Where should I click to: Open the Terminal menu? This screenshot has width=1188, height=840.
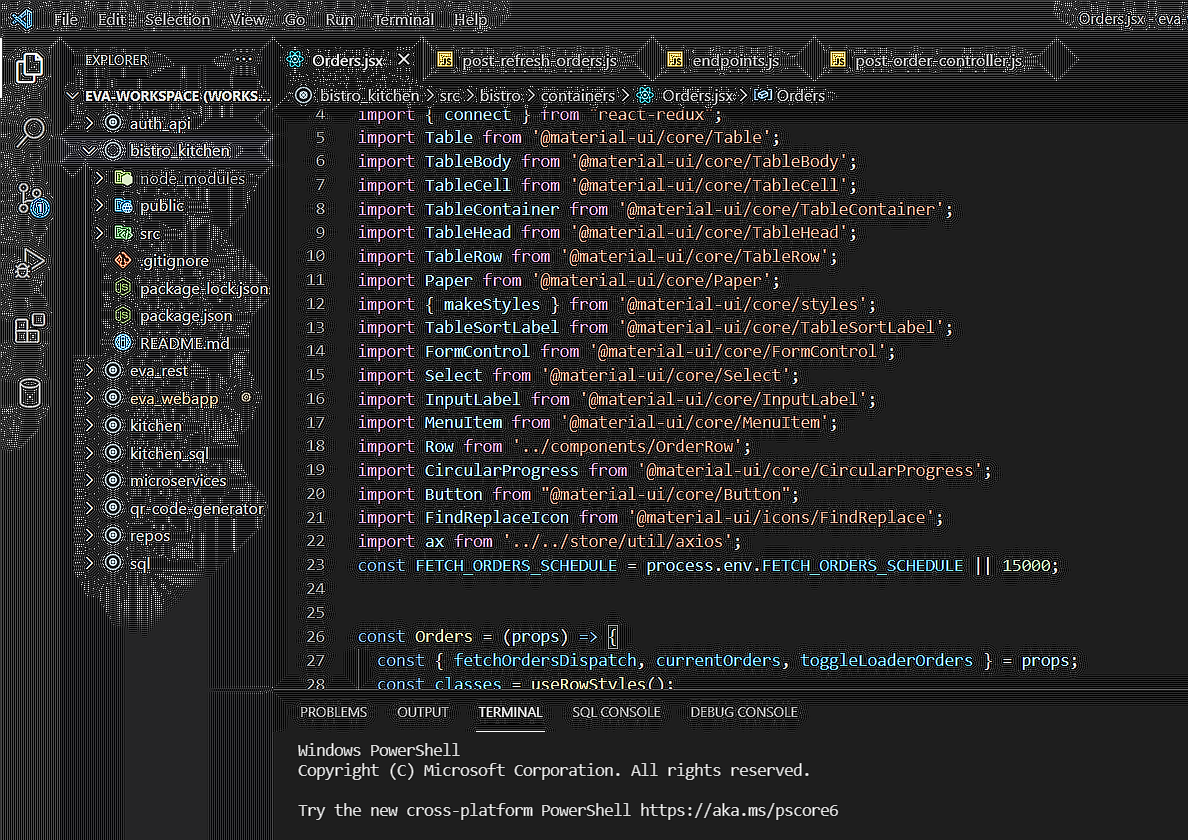(403, 18)
